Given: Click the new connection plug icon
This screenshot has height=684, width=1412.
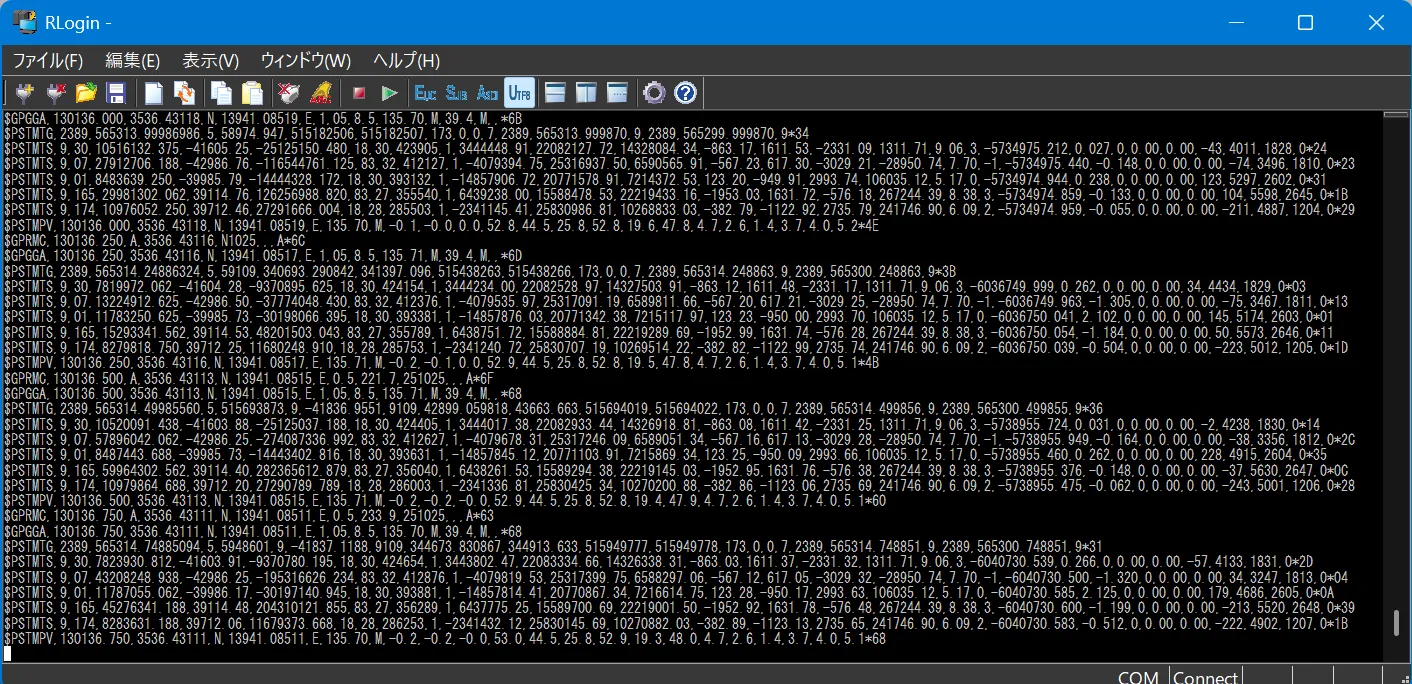Looking at the screenshot, I should (x=25, y=93).
